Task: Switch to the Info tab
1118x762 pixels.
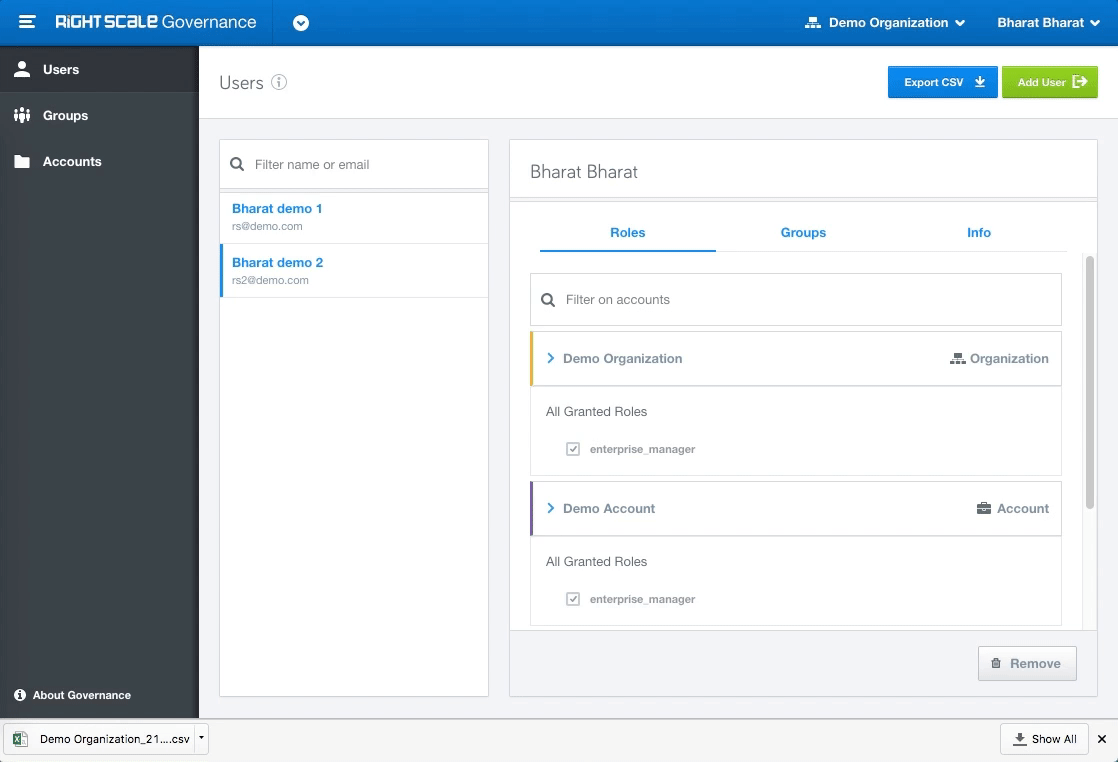Action: pyautogui.click(x=979, y=232)
